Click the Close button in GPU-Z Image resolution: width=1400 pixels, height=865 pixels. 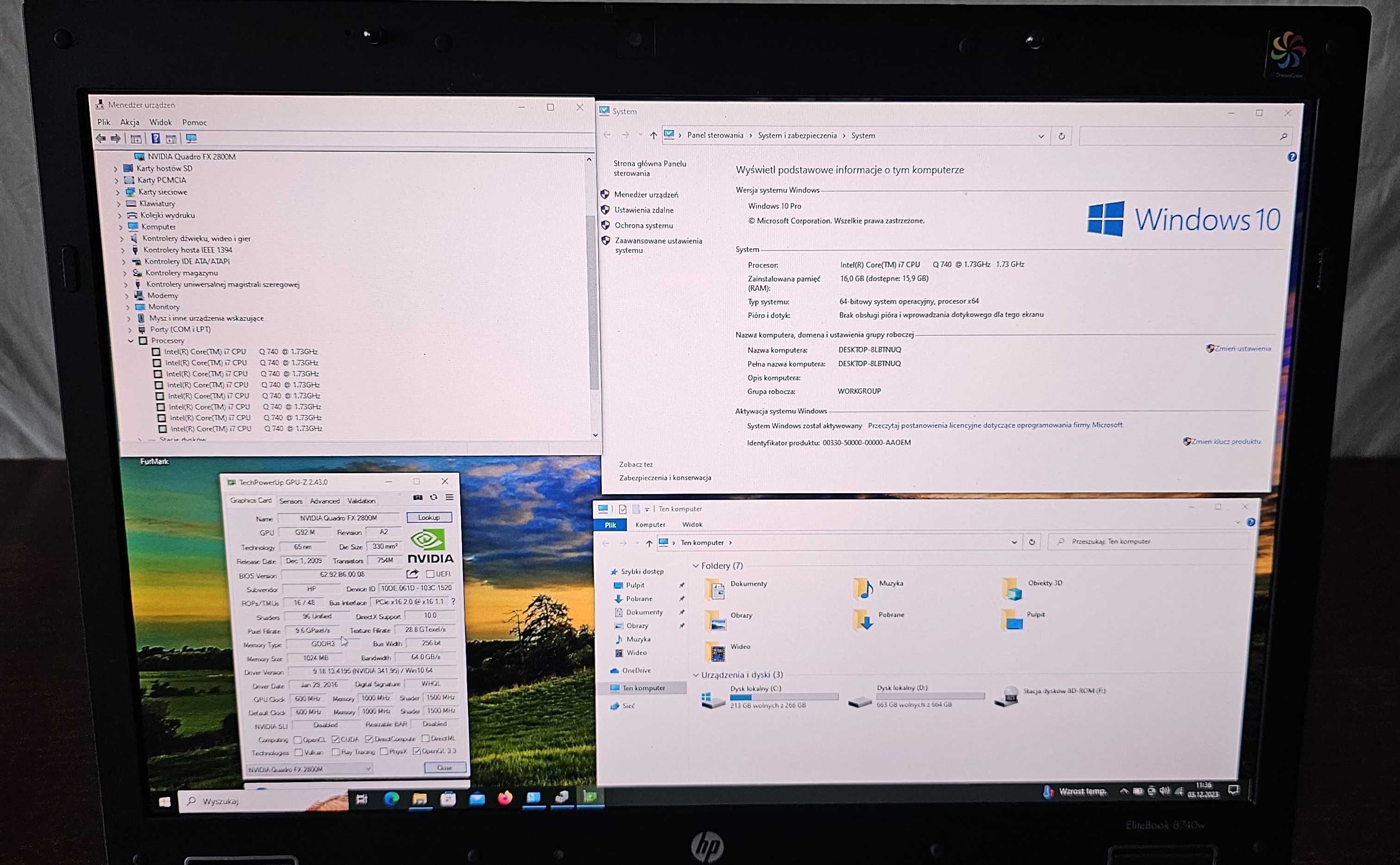[x=445, y=767]
